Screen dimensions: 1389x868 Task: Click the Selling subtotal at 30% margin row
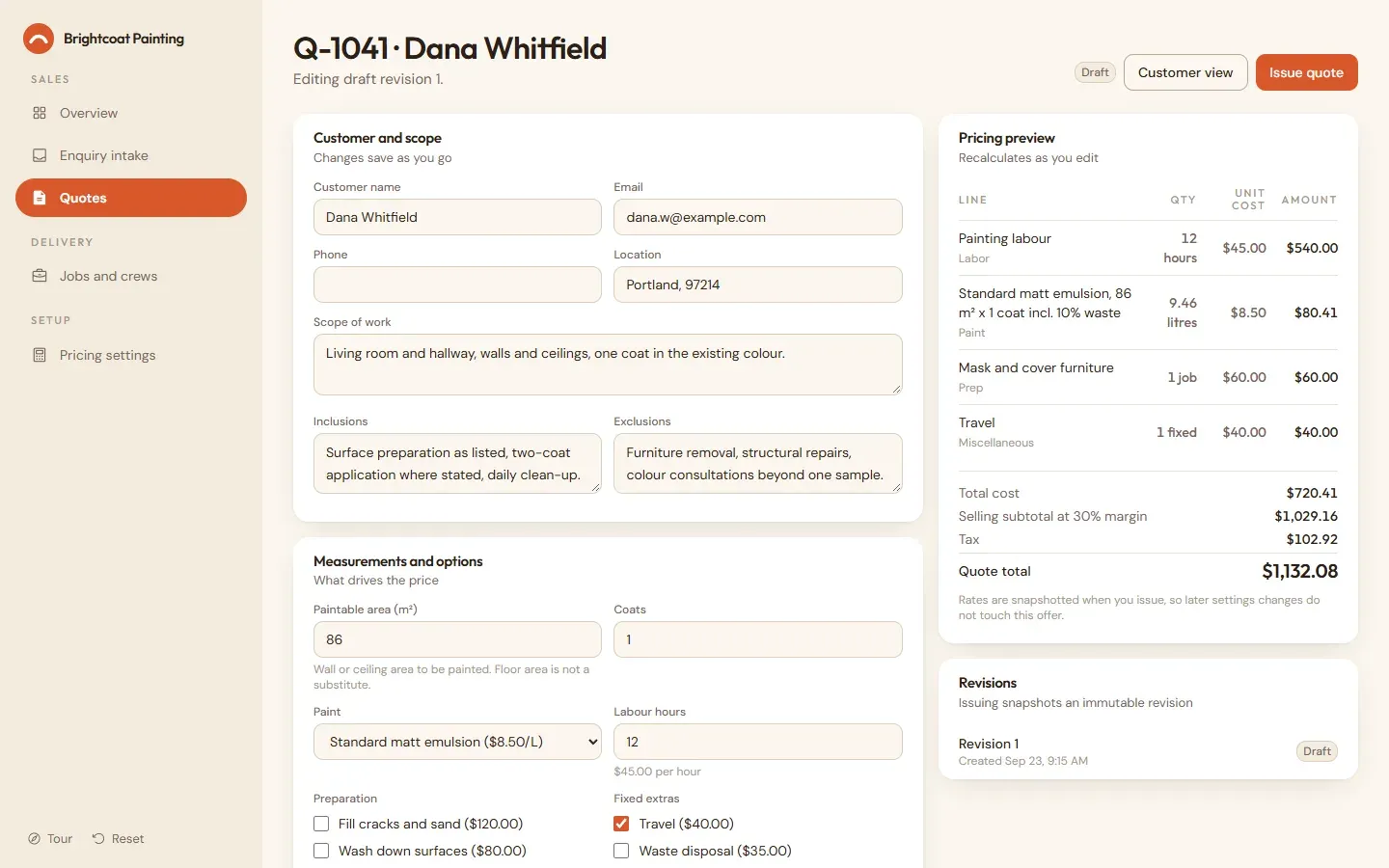1148,516
